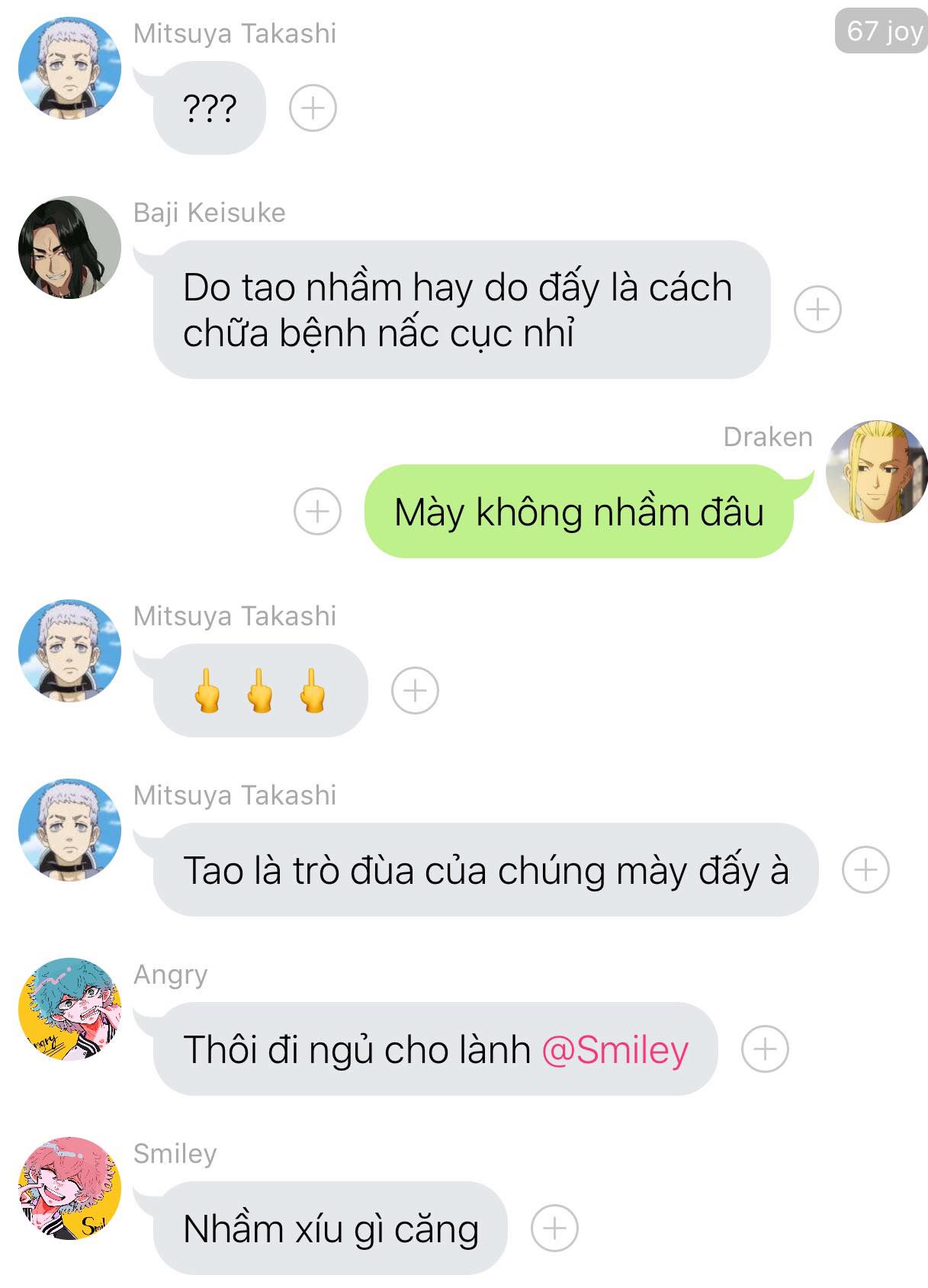Tap the Draken sender name
Screen dimensions: 928x1288
tap(768, 437)
